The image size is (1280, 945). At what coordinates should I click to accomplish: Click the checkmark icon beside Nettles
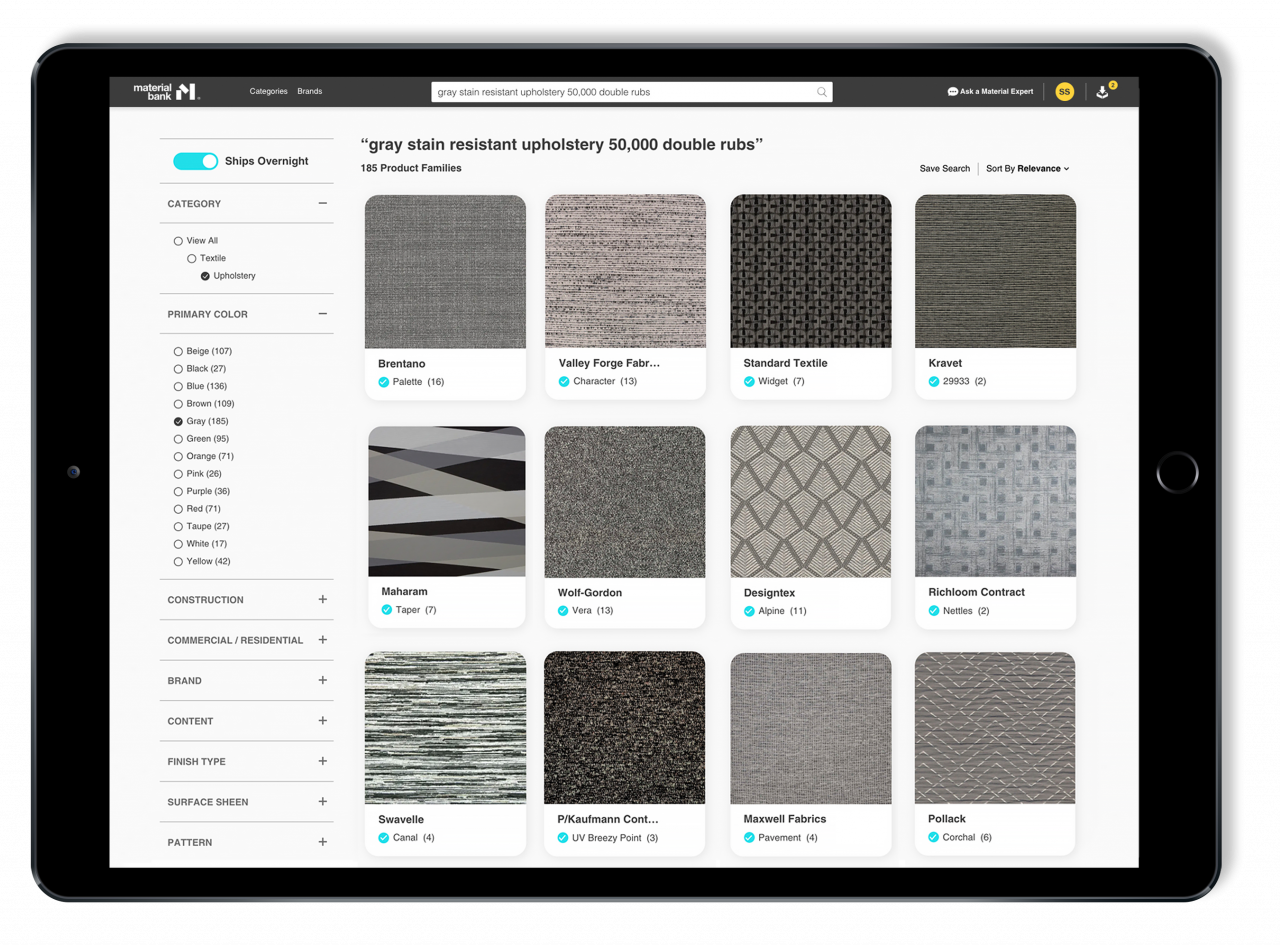click(x=934, y=611)
